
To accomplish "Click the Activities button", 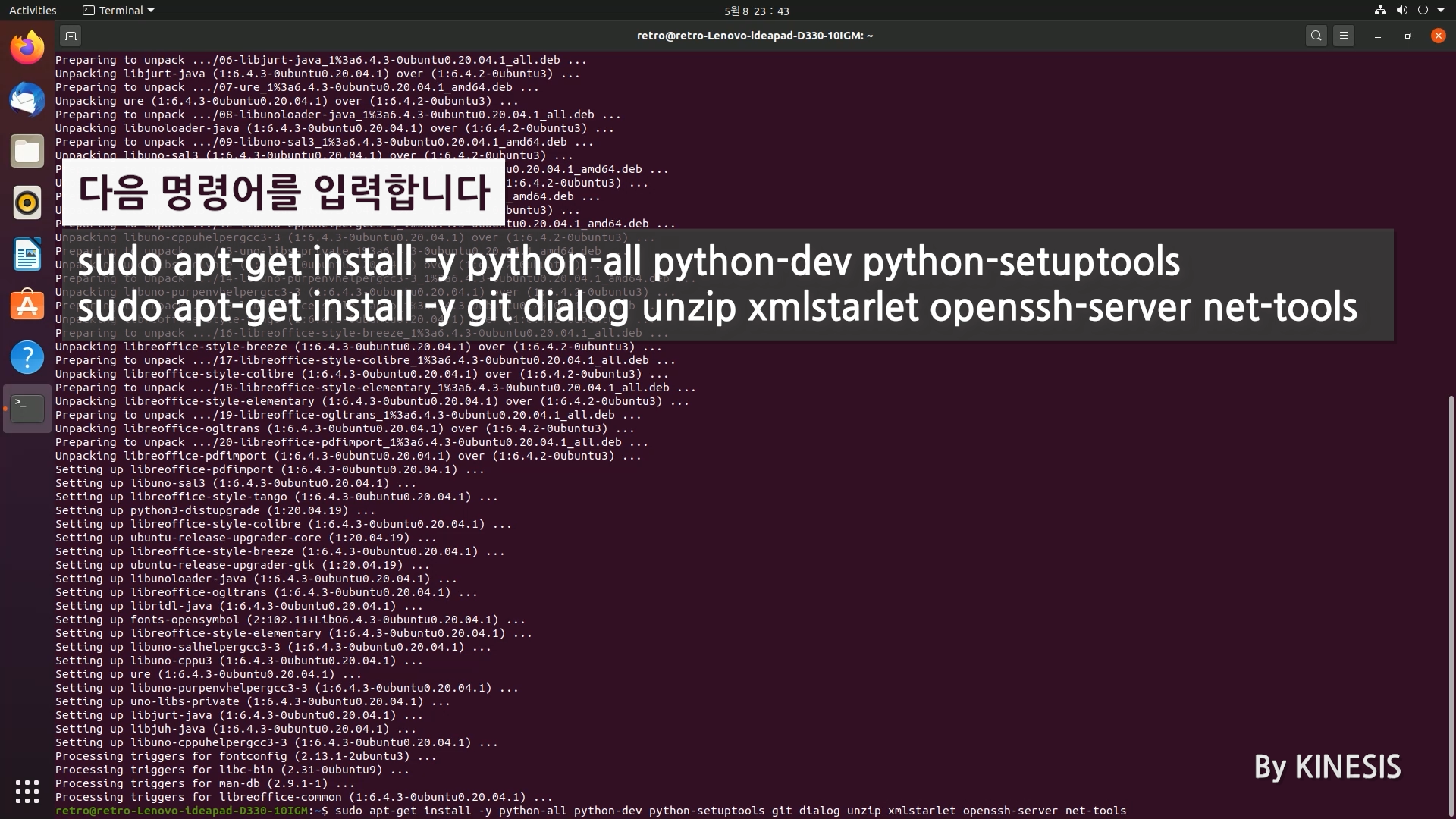I will [33, 11].
